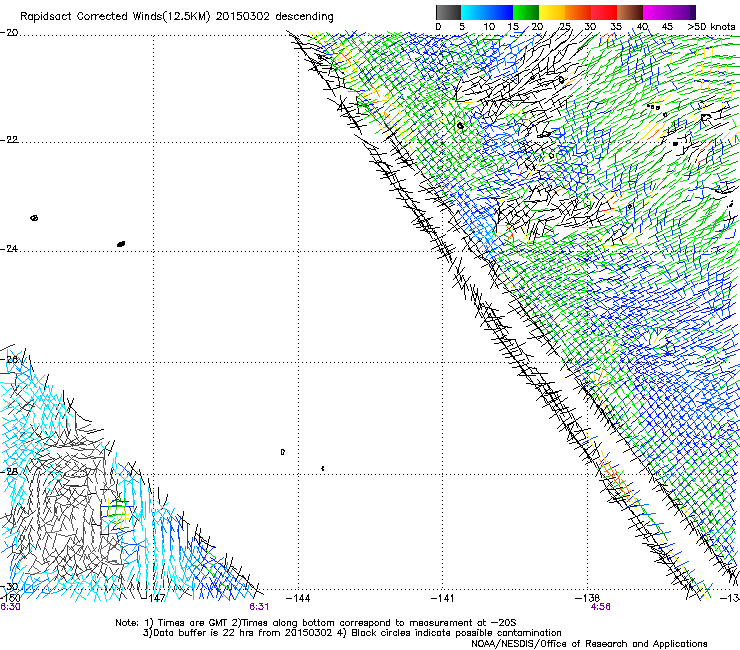Click the '20150302' date in the title
This screenshot has width=740, height=650.
(243, 17)
